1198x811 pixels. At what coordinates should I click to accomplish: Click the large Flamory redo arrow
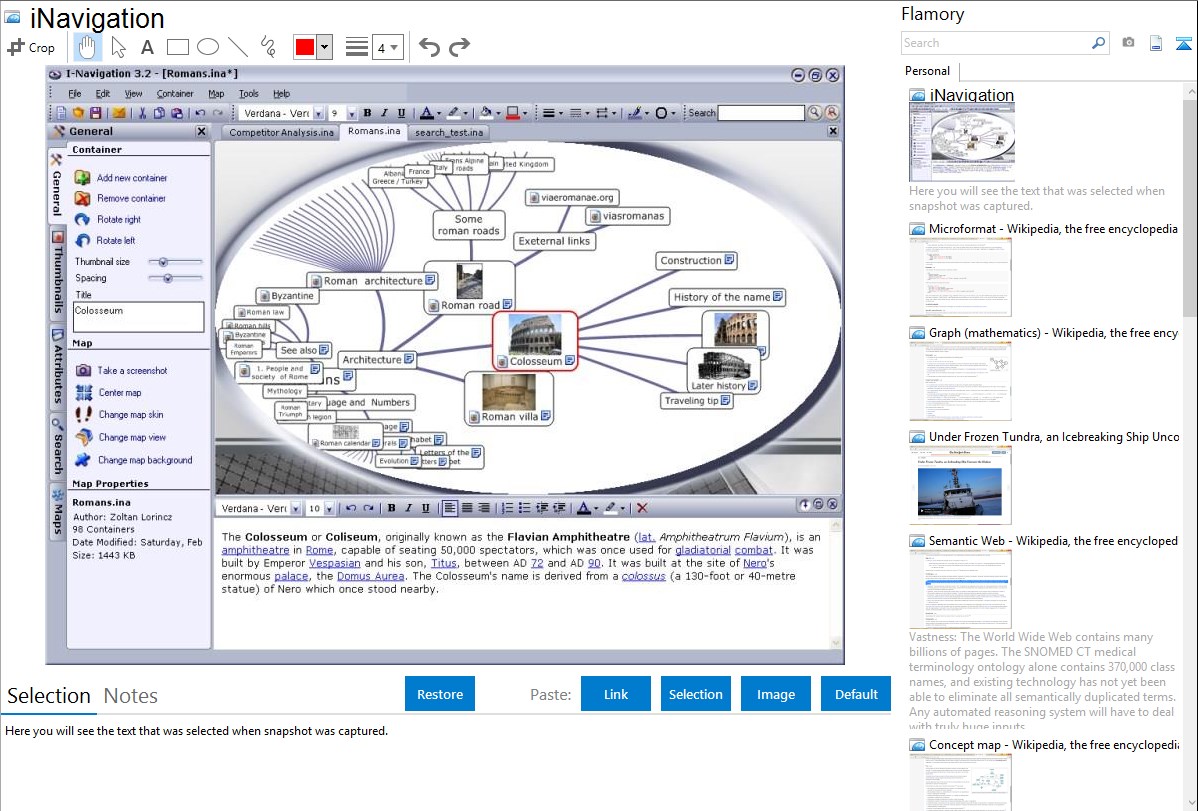coord(459,47)
